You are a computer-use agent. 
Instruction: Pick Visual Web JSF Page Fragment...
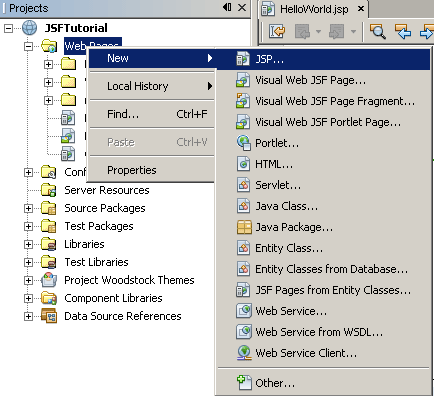[323, 101]
